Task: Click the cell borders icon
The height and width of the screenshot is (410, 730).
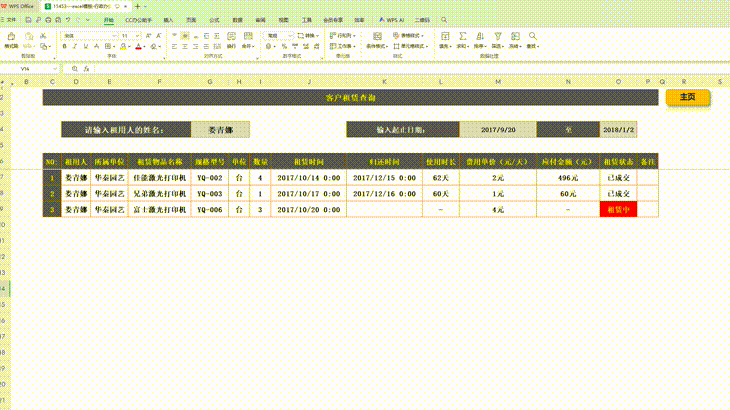Action: 108,47
